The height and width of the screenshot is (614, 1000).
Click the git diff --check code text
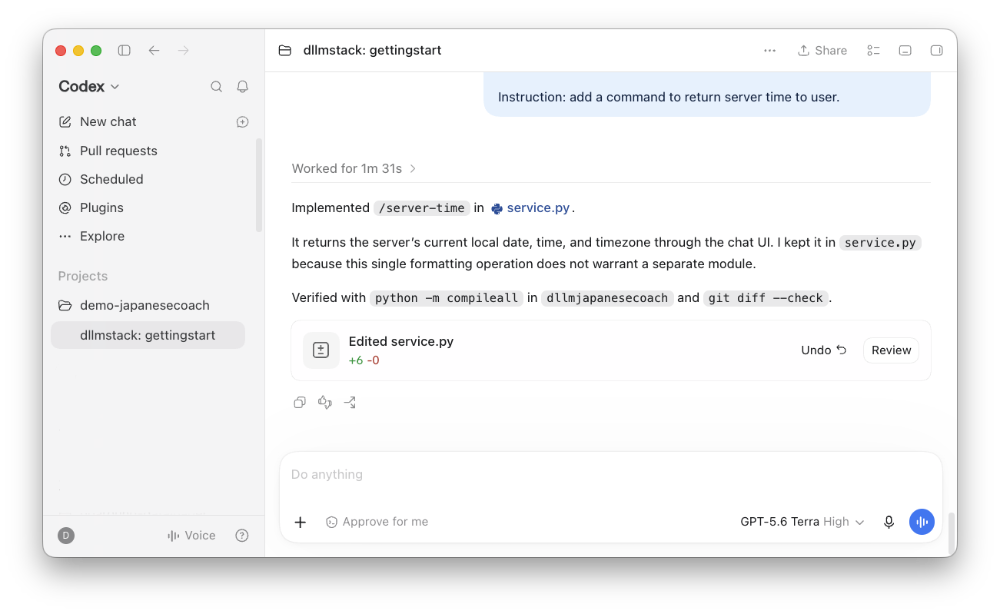click(768, 298)
